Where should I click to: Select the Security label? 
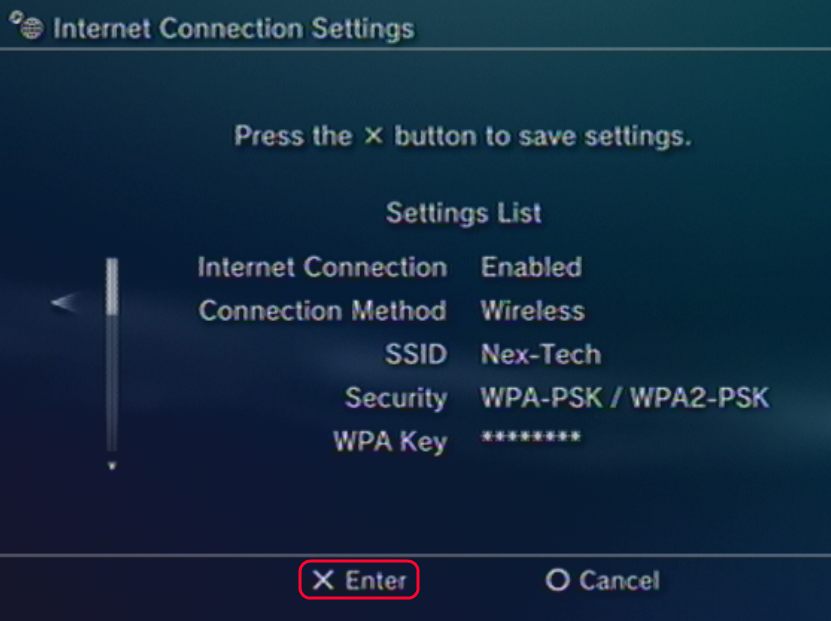(395, 397)
